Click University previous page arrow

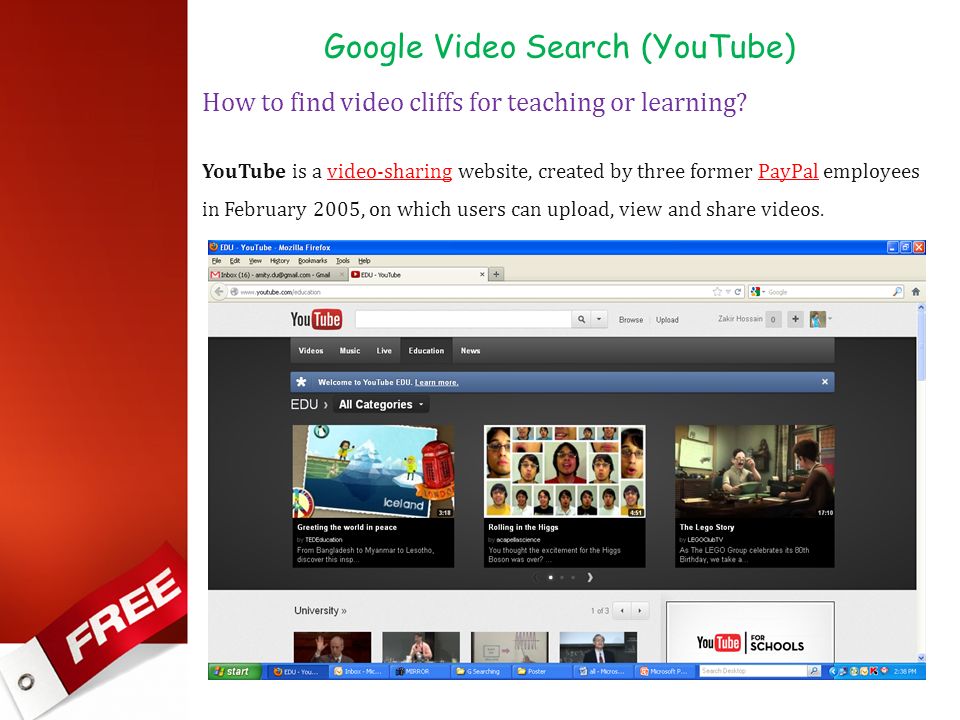coord(622,610)
